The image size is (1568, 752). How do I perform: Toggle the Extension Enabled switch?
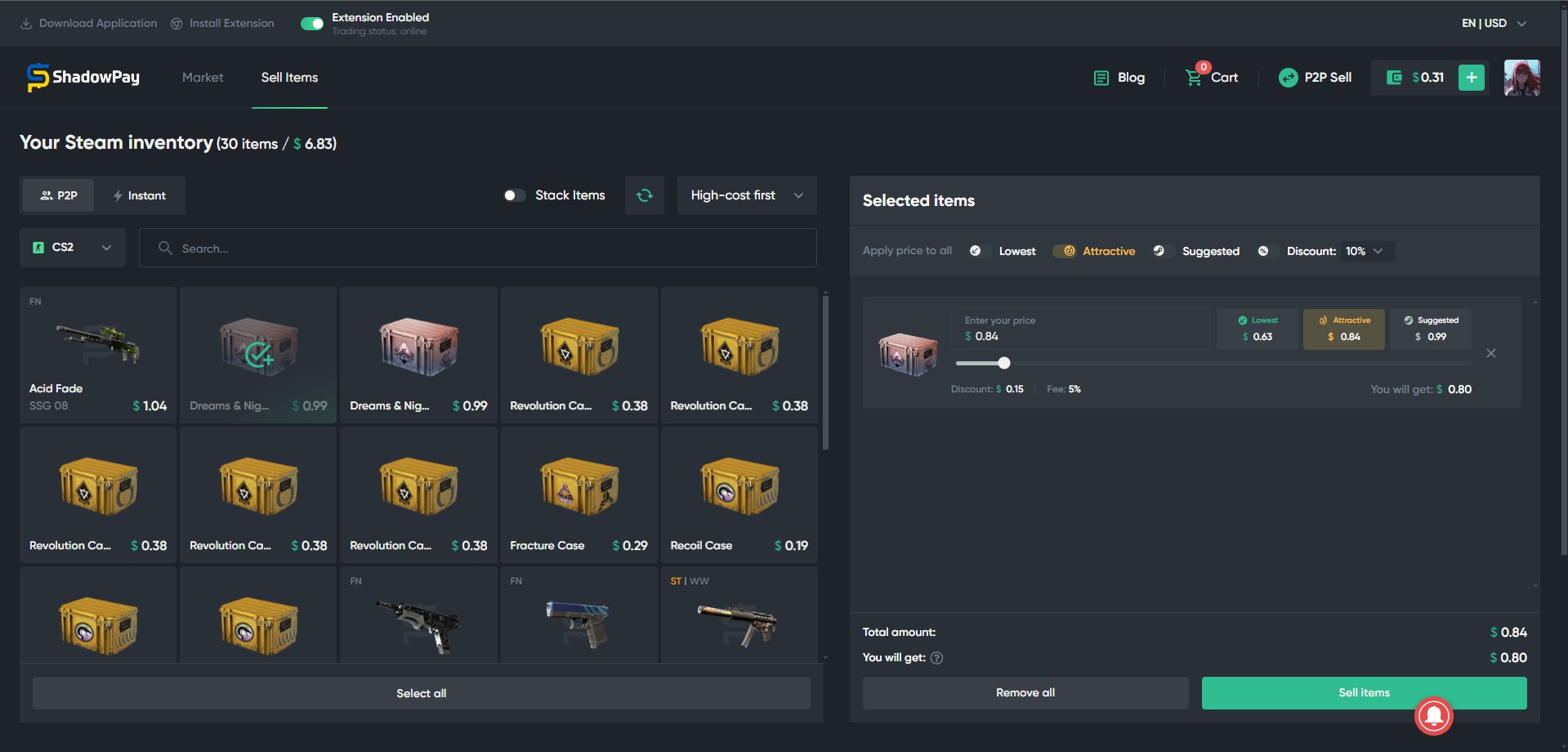pyautogui.click(x=312, y=24)
